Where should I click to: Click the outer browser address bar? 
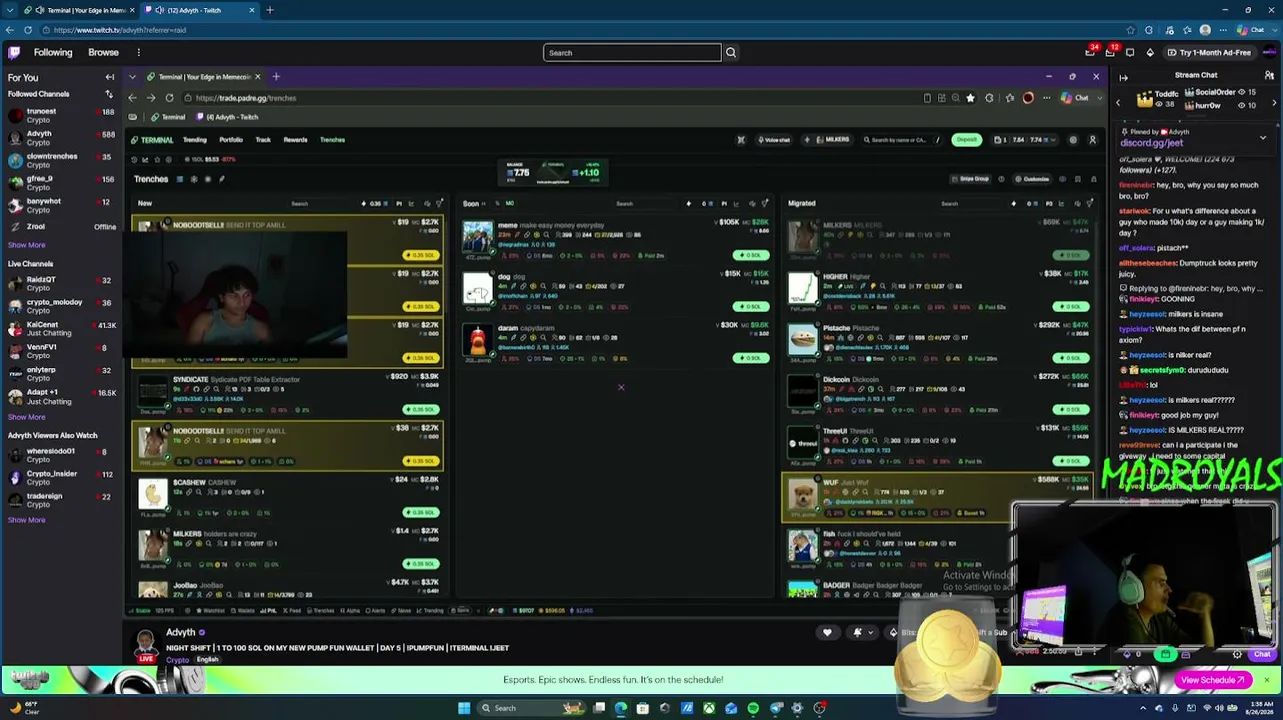(590, 30)
